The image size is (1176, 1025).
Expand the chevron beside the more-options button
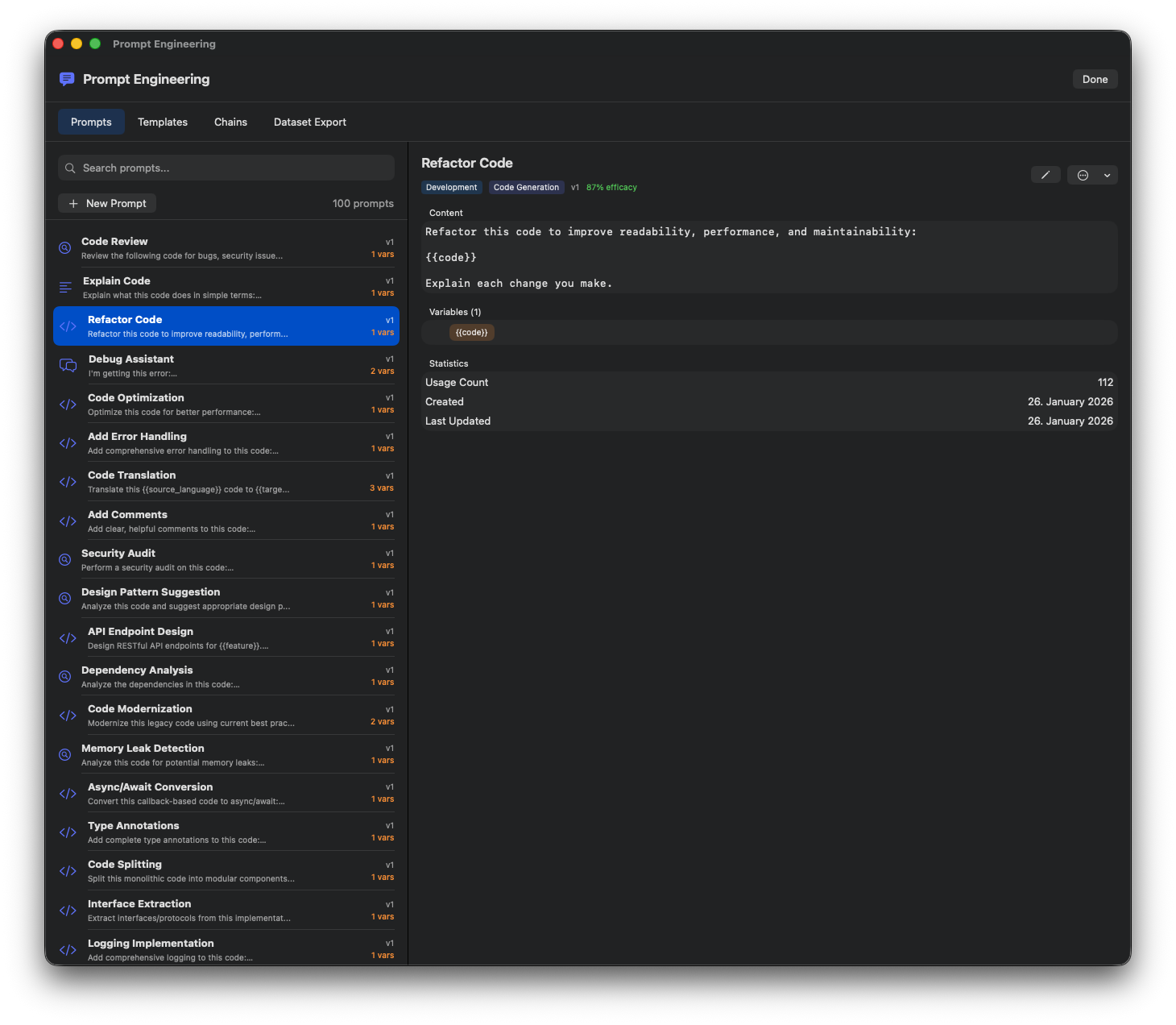[1107, 175]
